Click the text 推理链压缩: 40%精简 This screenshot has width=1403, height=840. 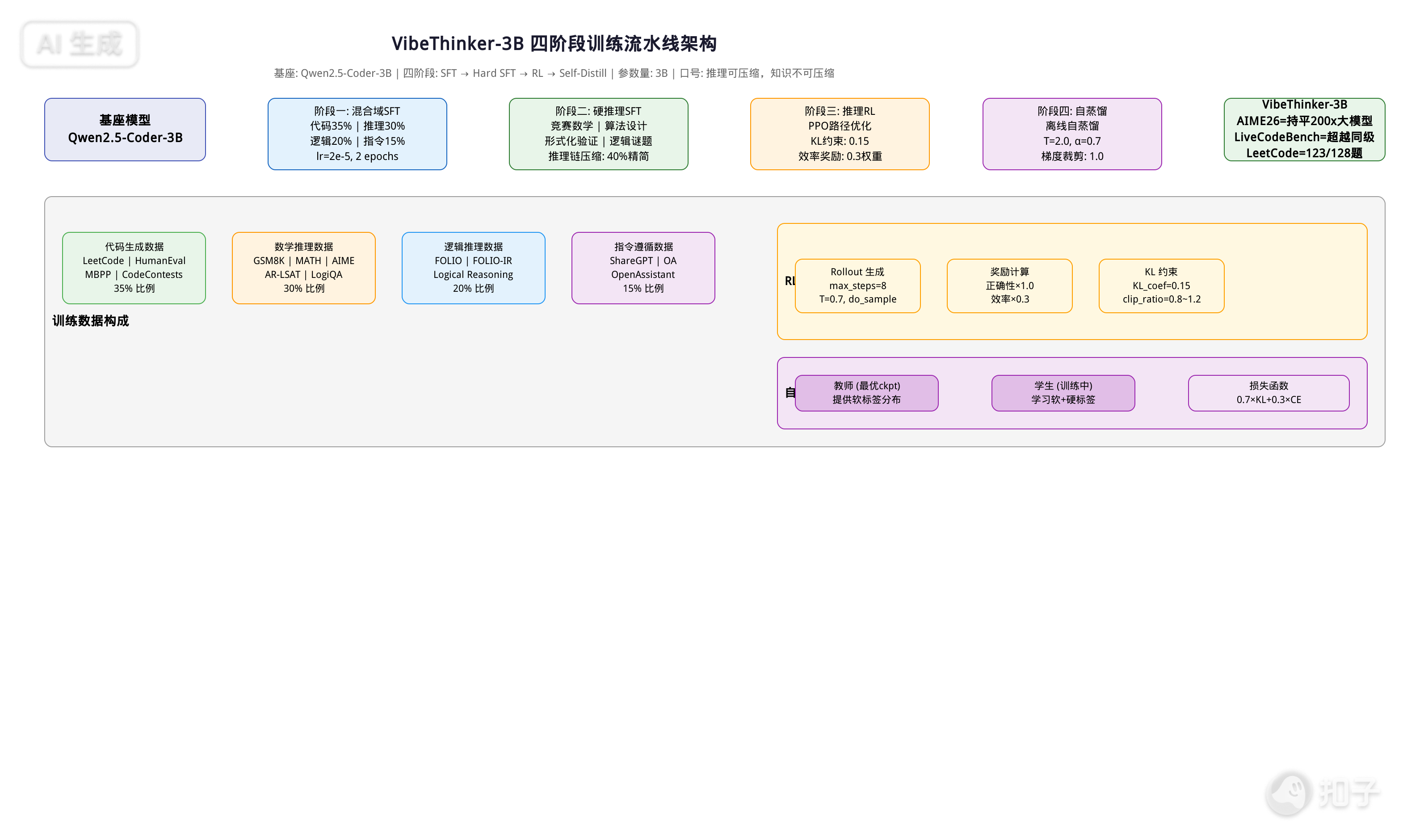[598, 156]
